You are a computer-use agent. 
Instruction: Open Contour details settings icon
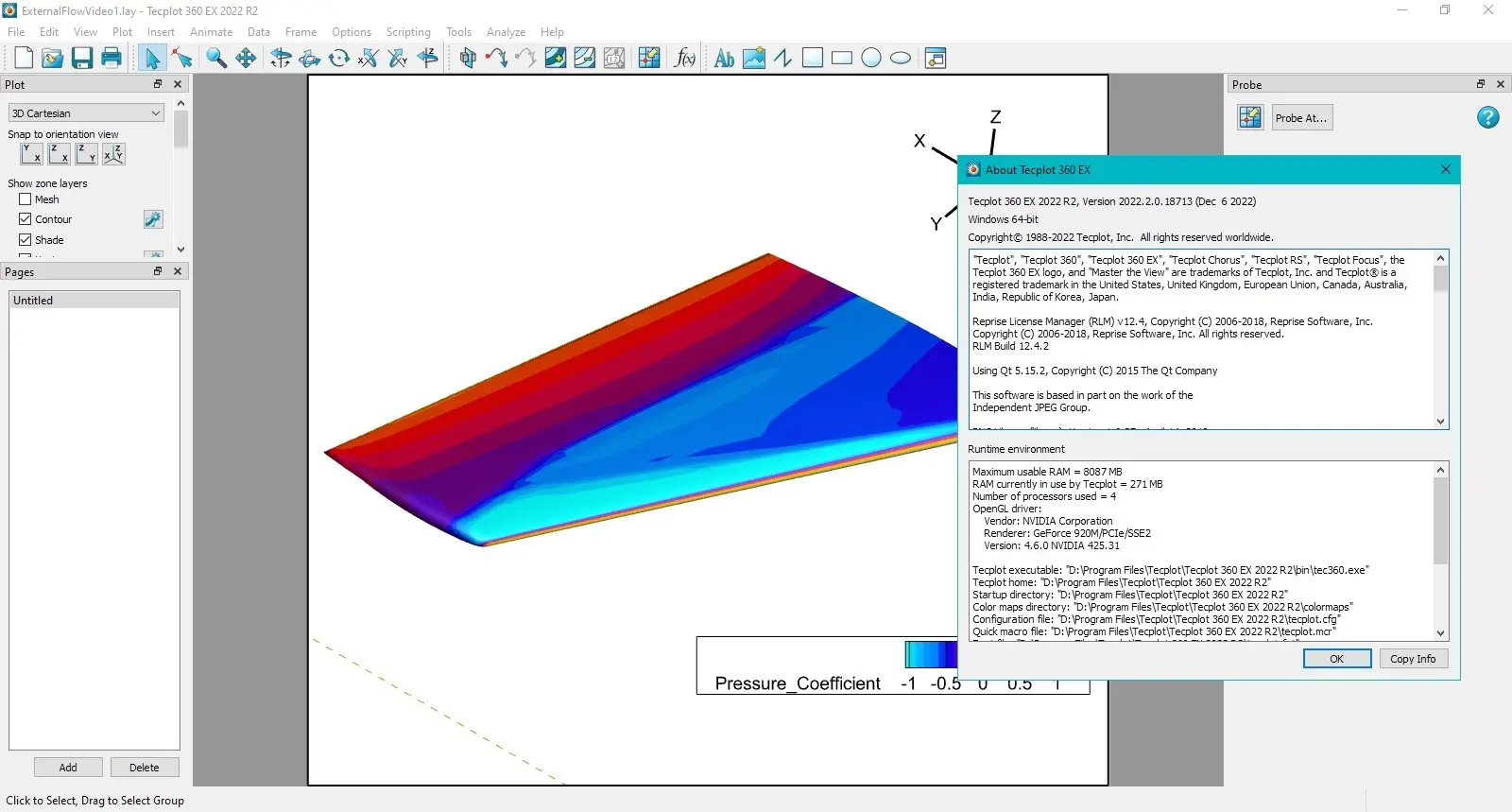pos(153,219)
